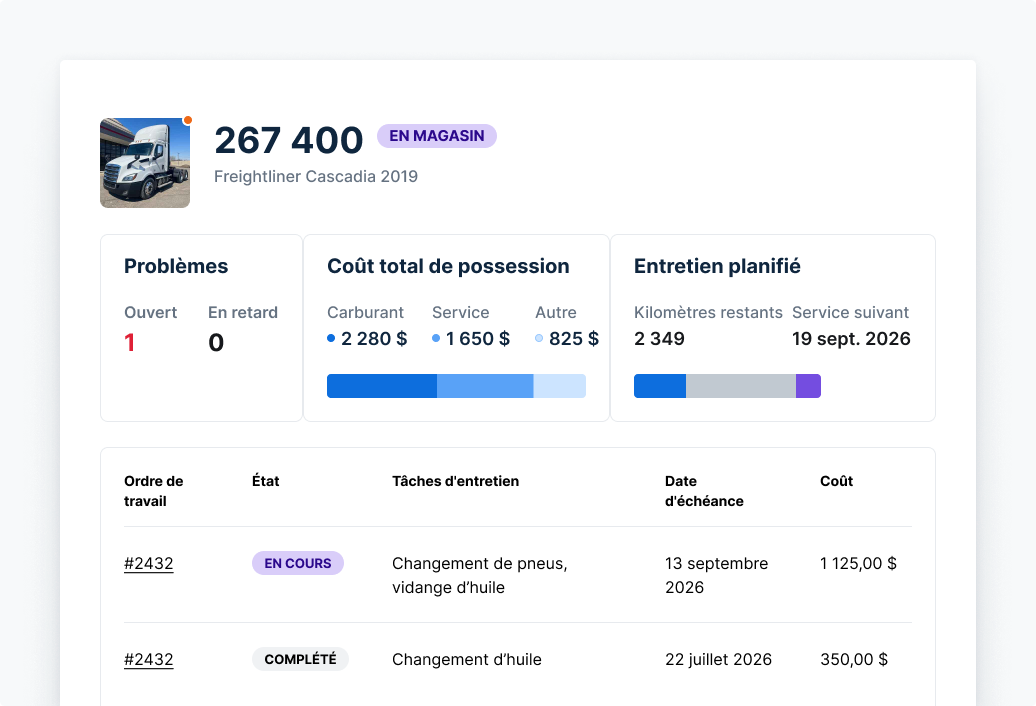
Task: Click the Kilomètres restants label
Action: pyautogui.click(x=708, y=312)
